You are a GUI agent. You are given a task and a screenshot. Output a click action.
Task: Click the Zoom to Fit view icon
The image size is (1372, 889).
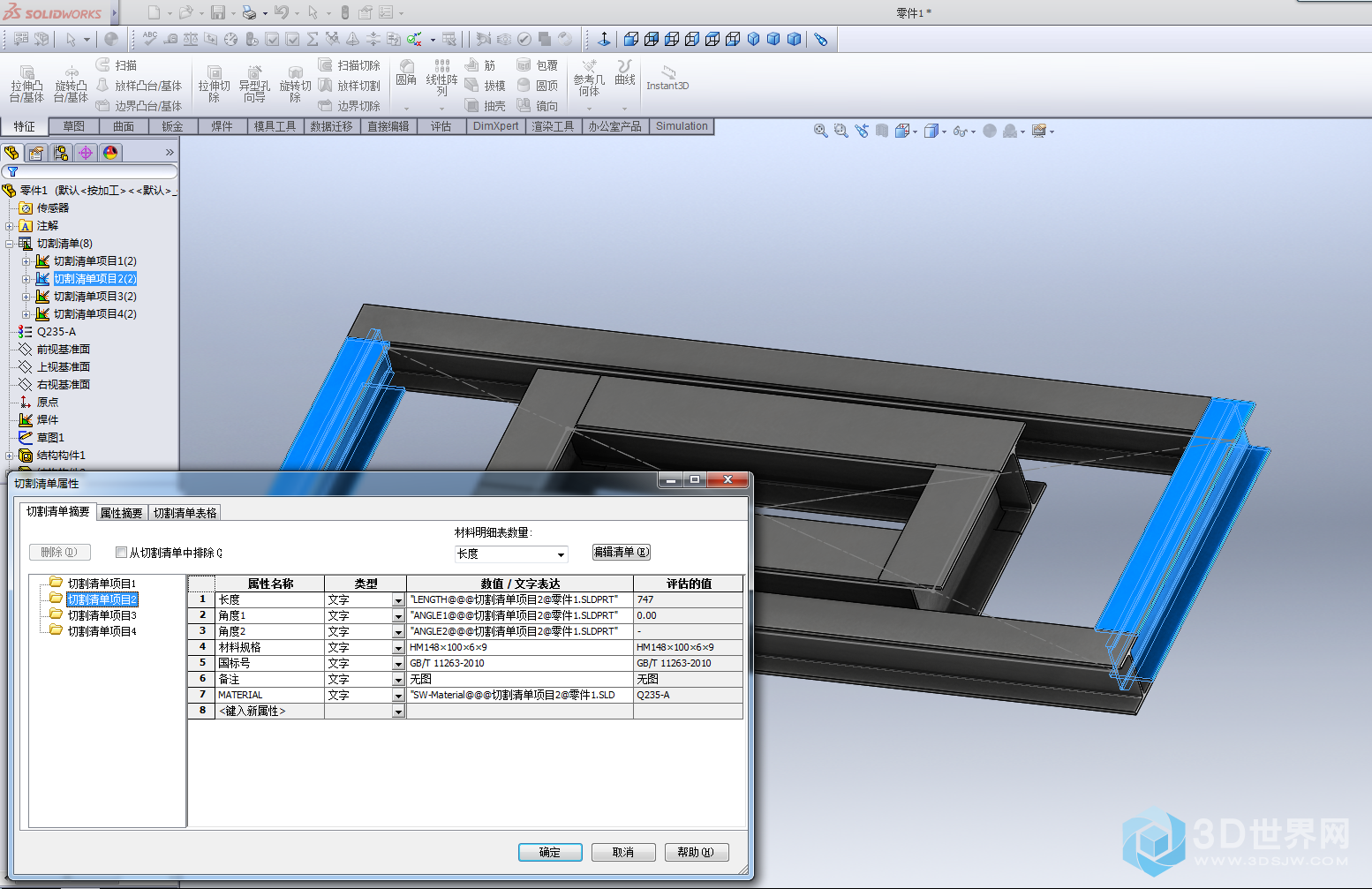click(820, 131)
